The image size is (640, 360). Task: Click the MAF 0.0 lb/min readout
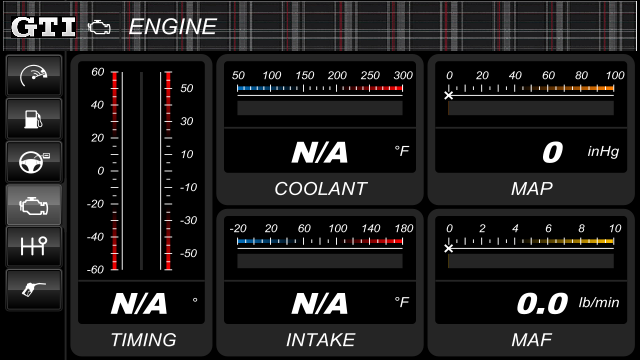(568, 304)
